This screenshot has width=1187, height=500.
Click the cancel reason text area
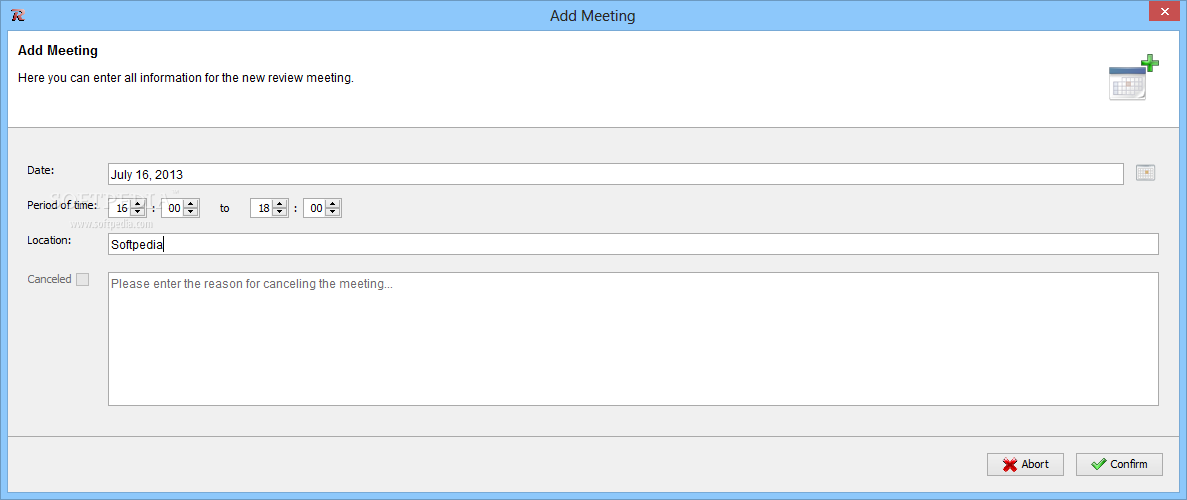click(633, 339)
